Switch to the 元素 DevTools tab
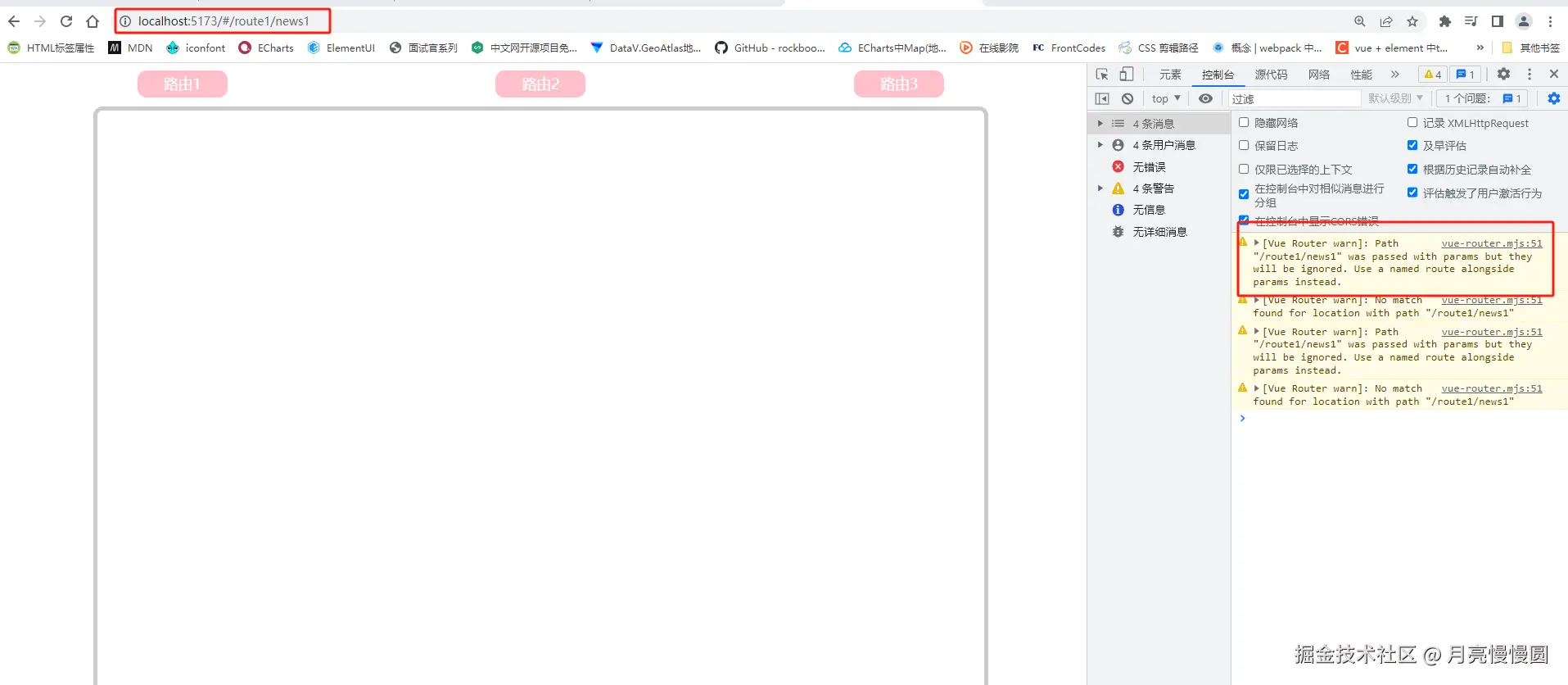This screenshot has height=685, width=1568. [1170, 75]
